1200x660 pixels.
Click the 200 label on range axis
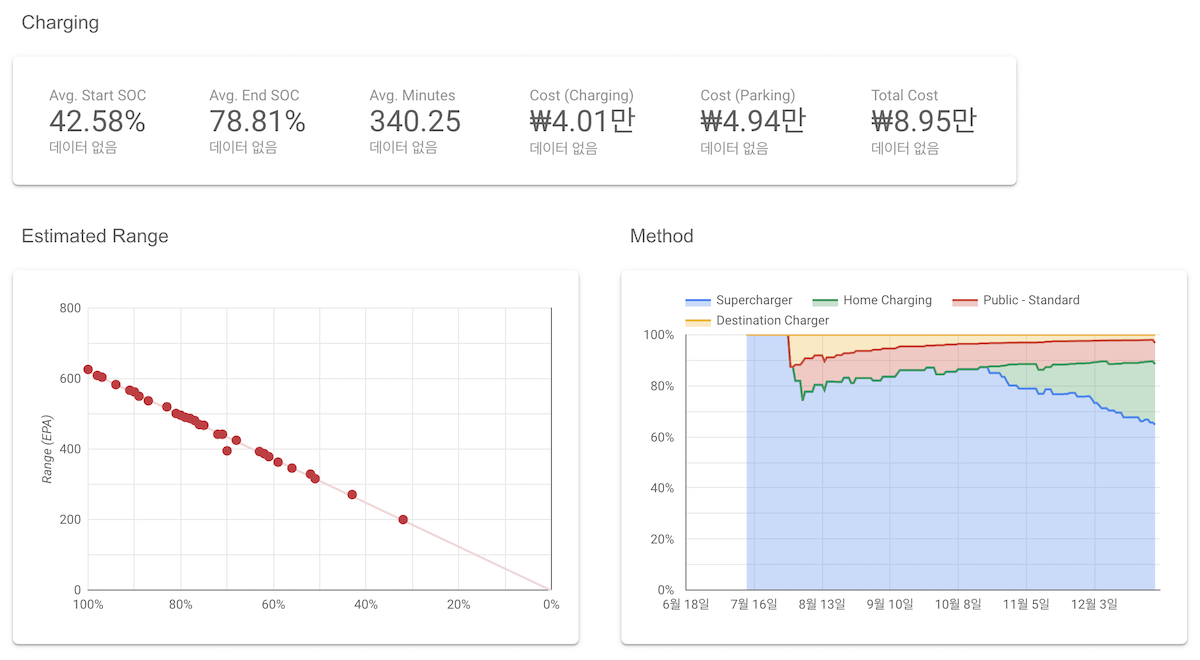point(70,520)
